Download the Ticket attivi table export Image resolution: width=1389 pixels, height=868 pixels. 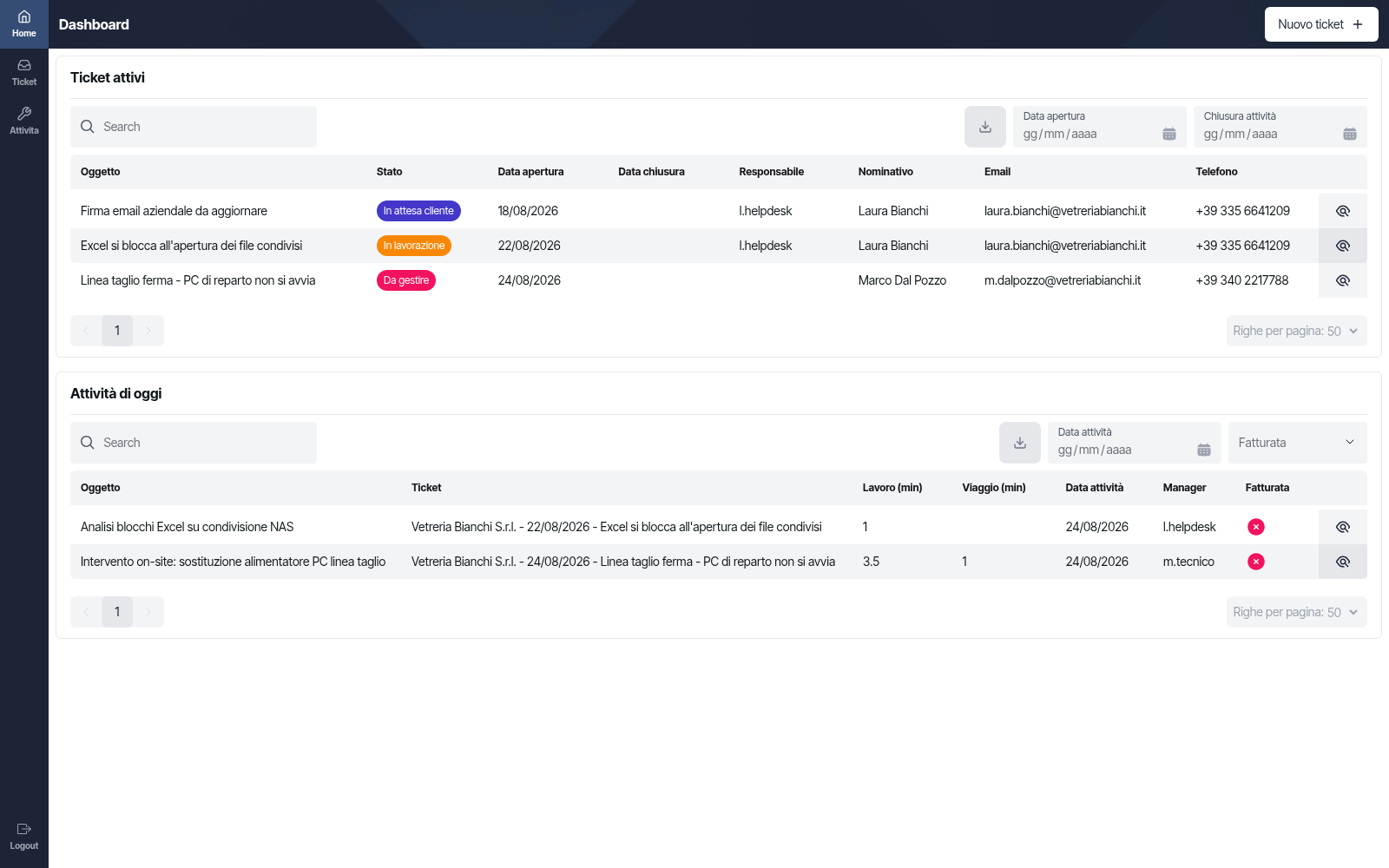985,127
